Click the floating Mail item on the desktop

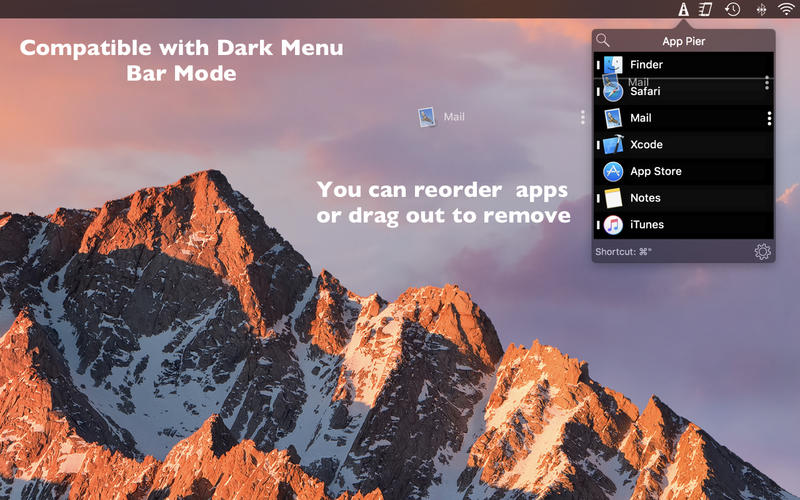coord(442,117)
